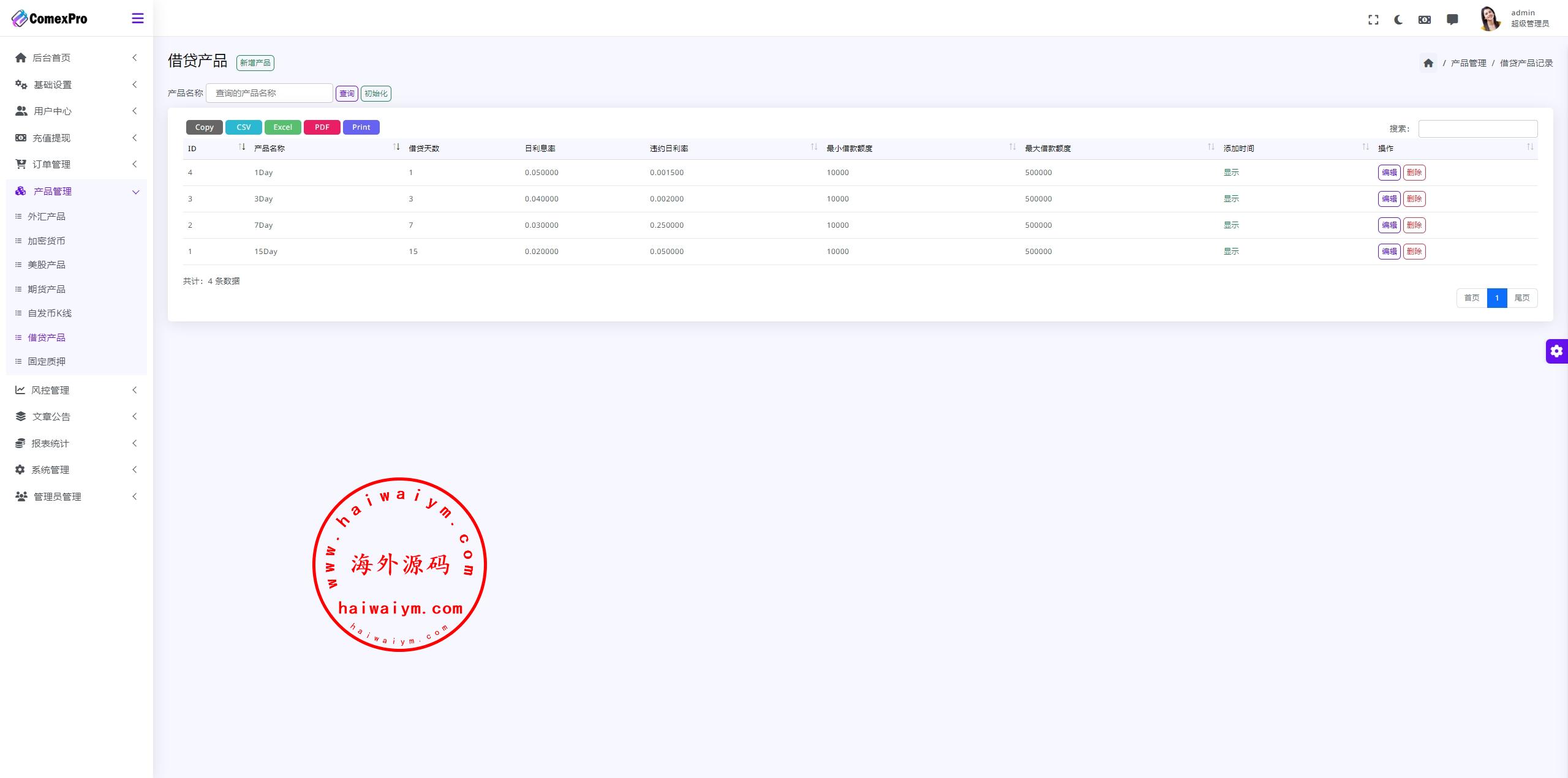The width and height of the screenshot is (1568, 778).
Task: Export table using the PDF button
Action: pos(322,127)
